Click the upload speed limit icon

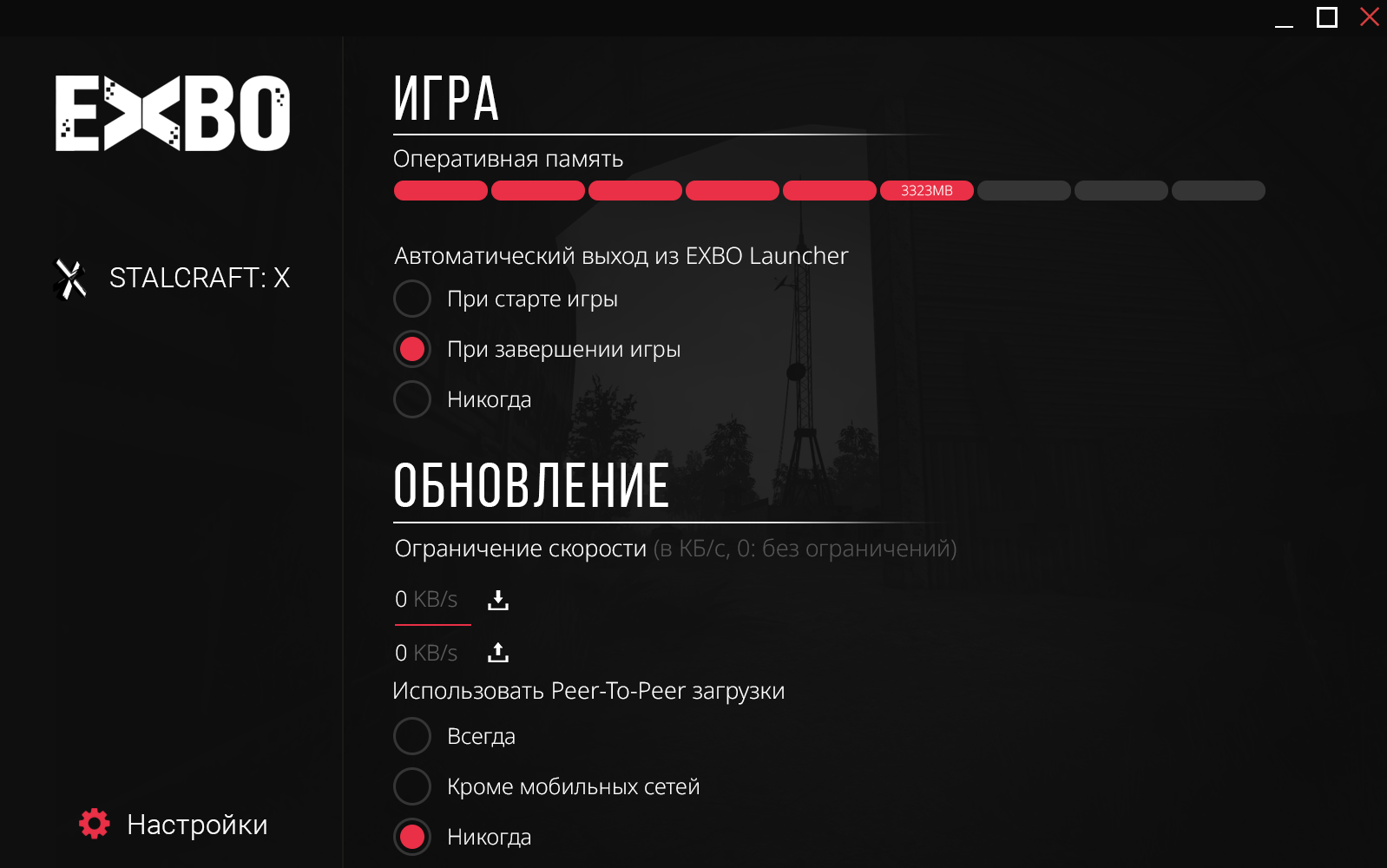coord(498,653)
